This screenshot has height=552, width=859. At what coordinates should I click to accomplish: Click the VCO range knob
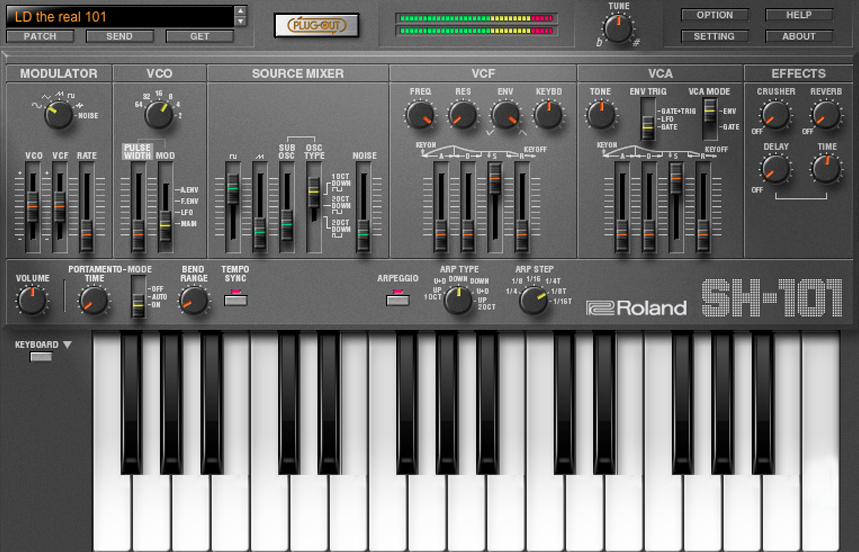[159, 114]
